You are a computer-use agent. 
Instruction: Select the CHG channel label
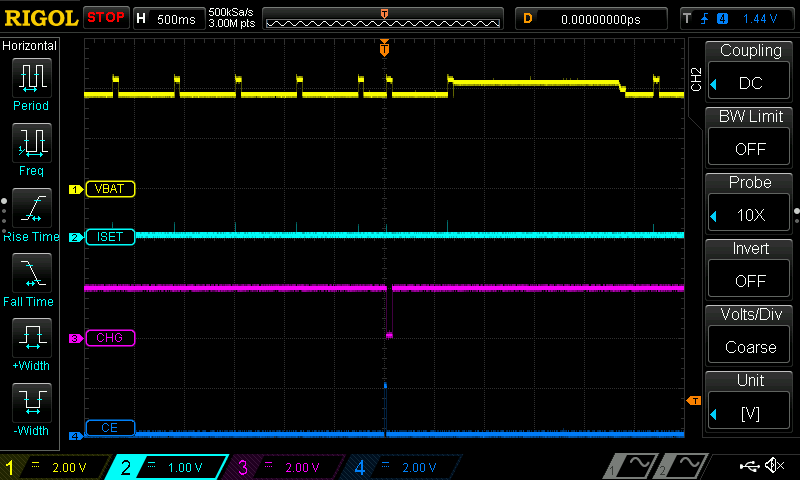point(110,338)
